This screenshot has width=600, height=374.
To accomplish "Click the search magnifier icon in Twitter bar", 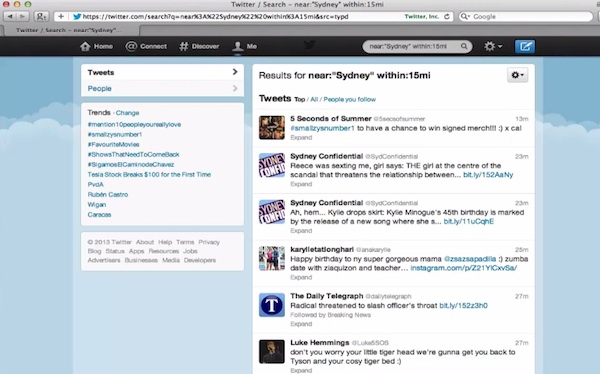I will [x=464, y=46].
